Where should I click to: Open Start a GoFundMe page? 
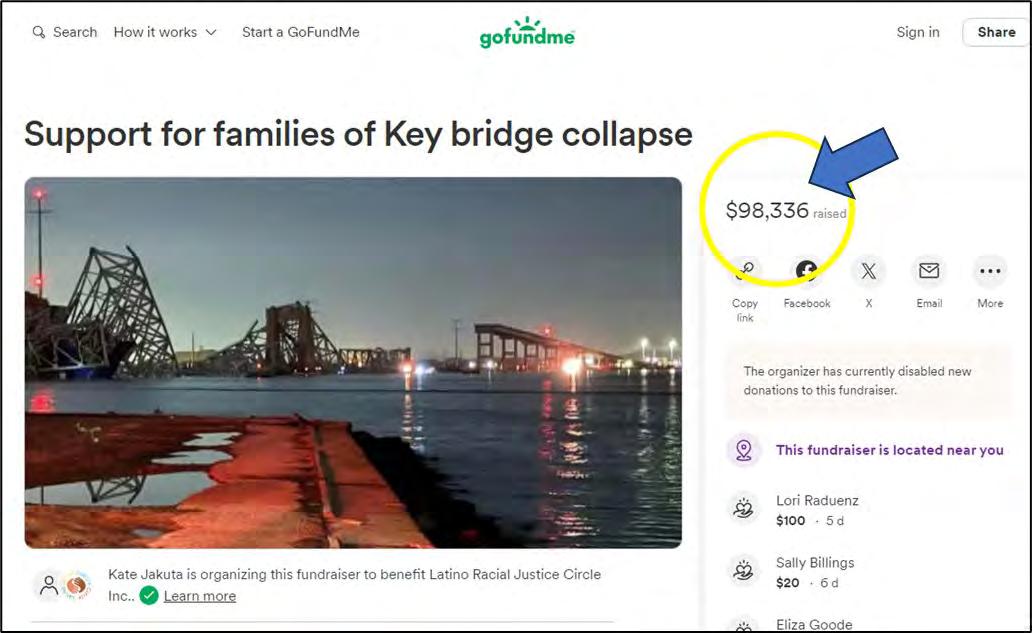point(300,32)
